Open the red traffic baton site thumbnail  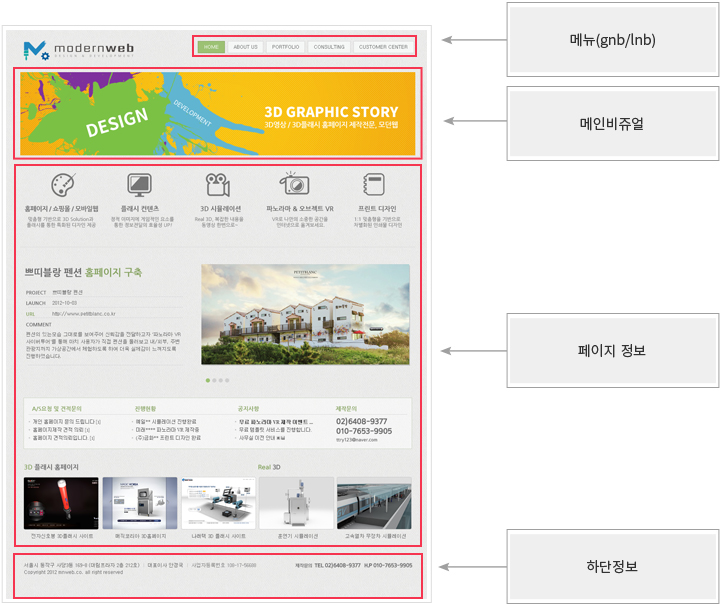[x=61, y=502]
